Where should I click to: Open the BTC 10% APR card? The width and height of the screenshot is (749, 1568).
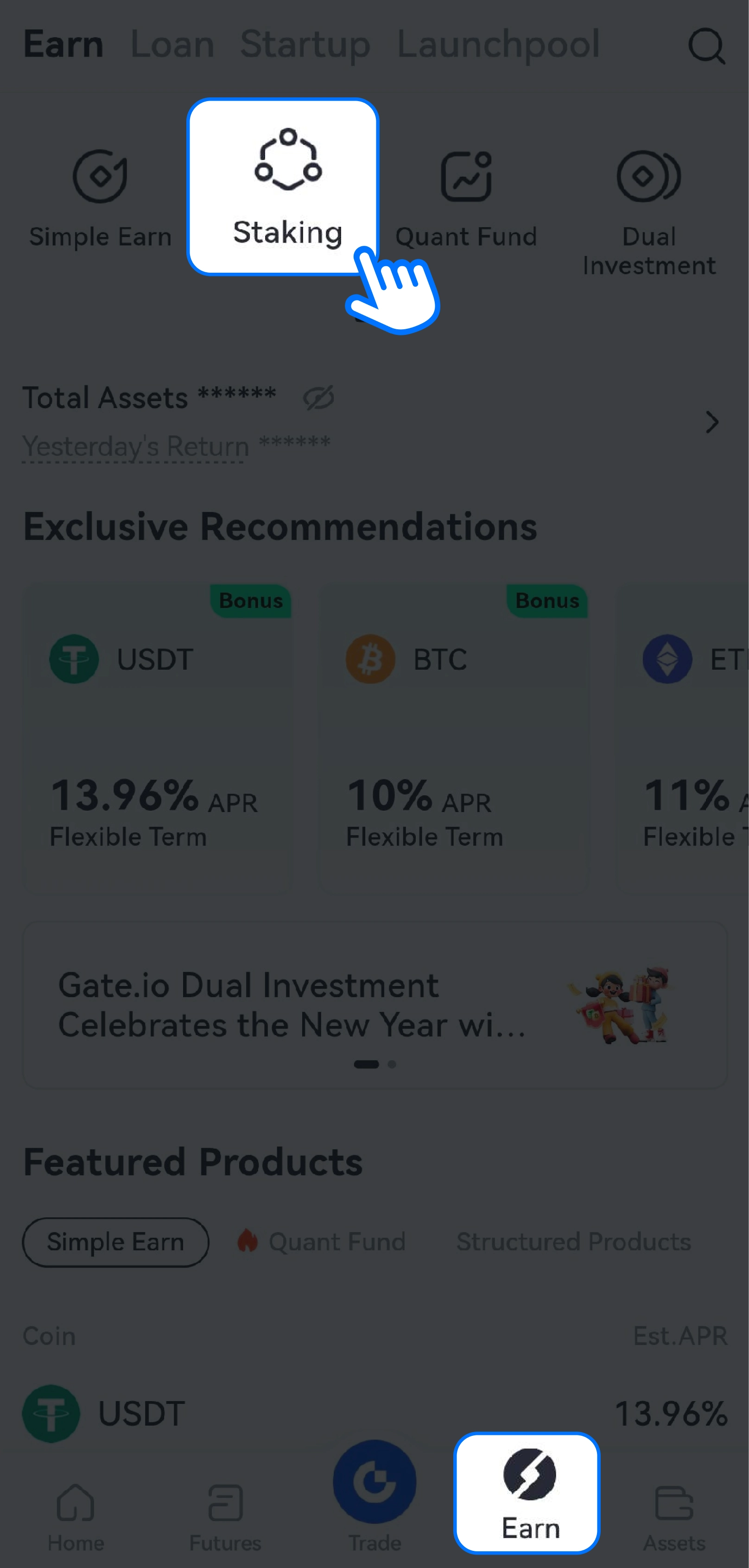[x=453, y=738]
